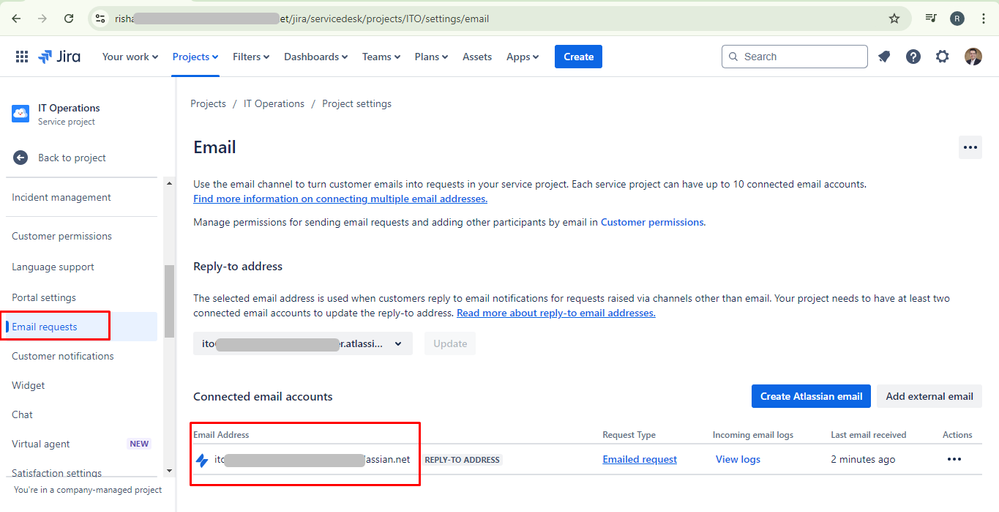Image resolution: width=999 pixels, height=512 pixels.
Task: Open the browser media control icon
Action: coord(931,18)
